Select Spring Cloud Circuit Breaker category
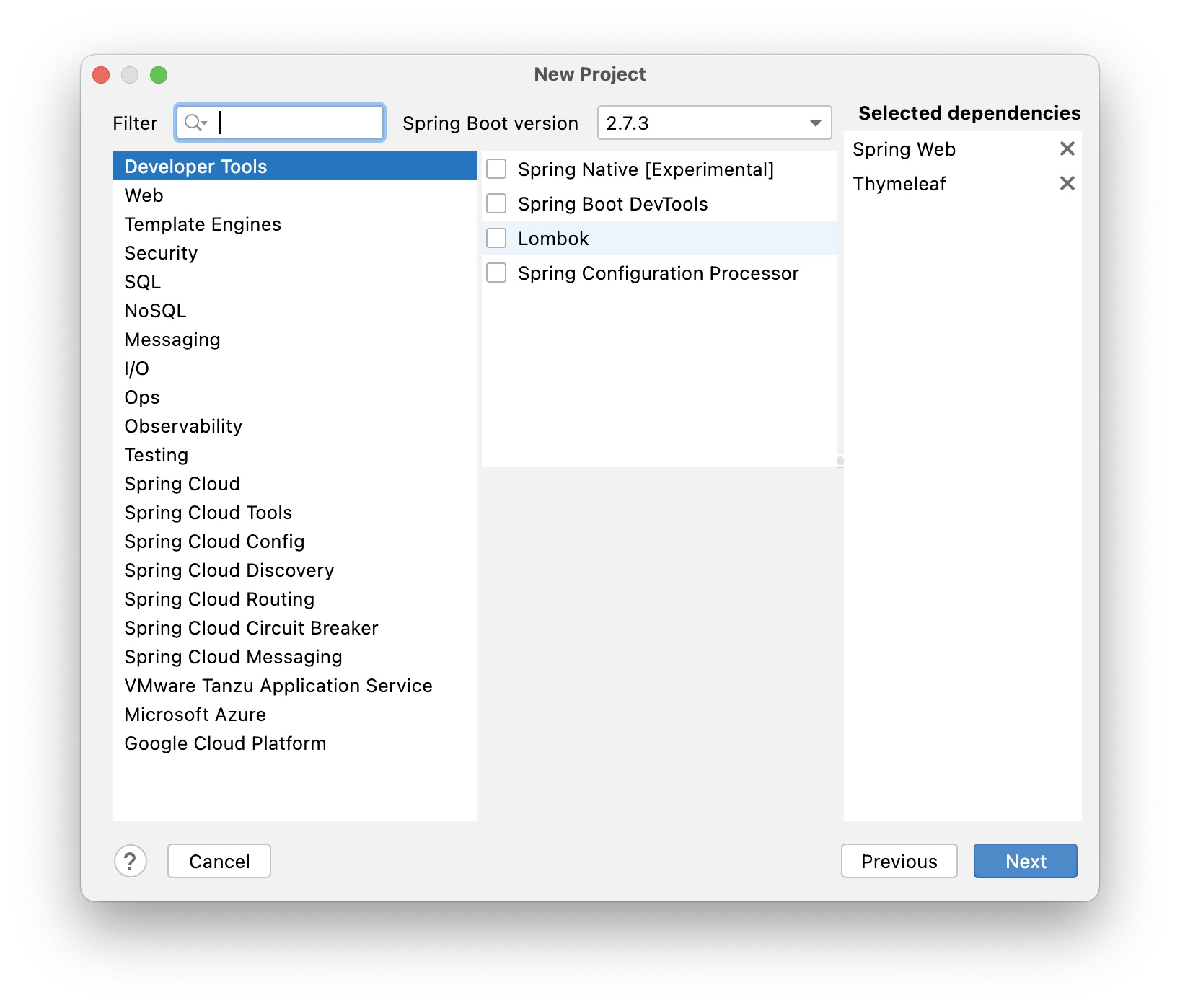This screenshot has height=1008, width=1180. (251, 628)
